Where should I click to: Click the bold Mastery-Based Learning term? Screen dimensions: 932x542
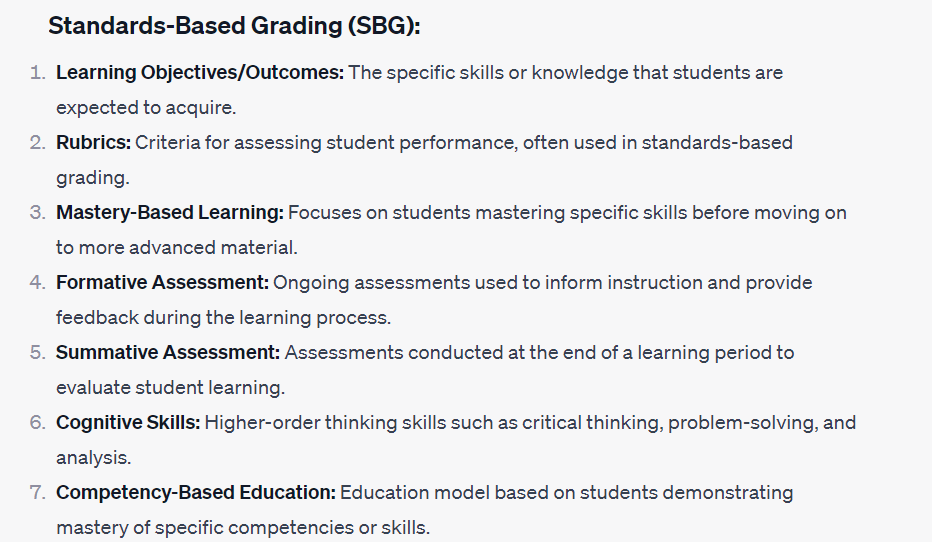click(x=170, y=213)
